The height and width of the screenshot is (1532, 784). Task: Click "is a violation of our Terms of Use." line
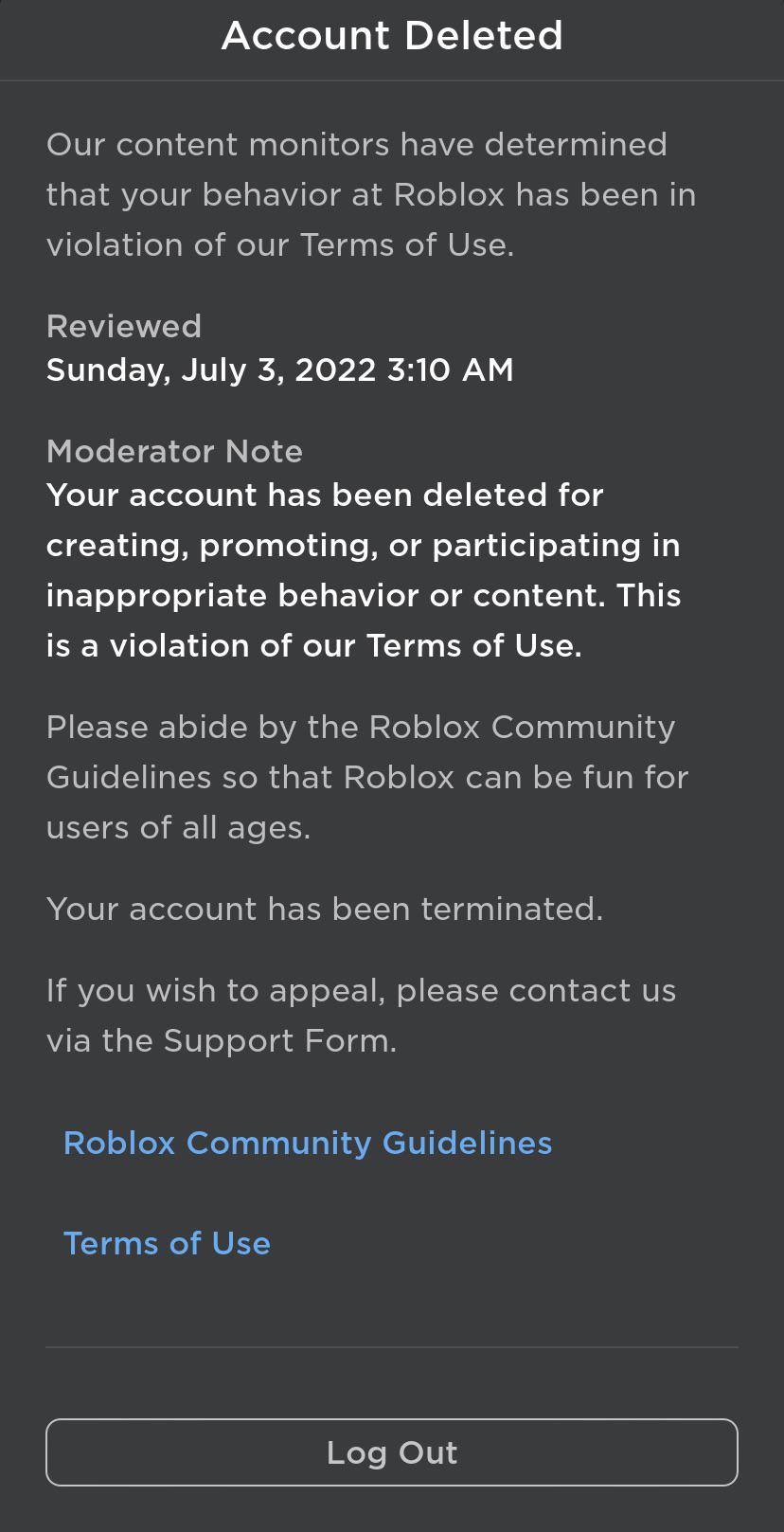tap(313, 646)
